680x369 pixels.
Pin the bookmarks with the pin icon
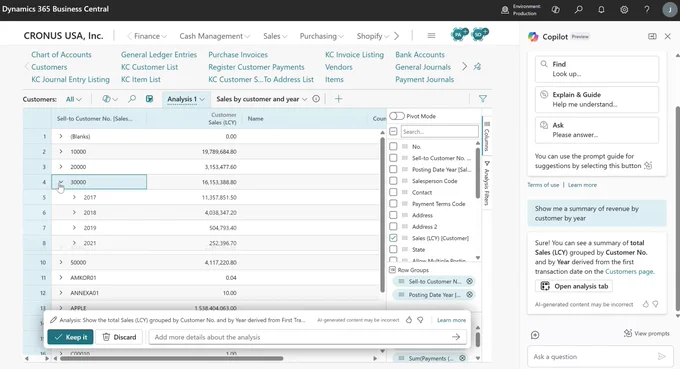[x=477, y=67]
